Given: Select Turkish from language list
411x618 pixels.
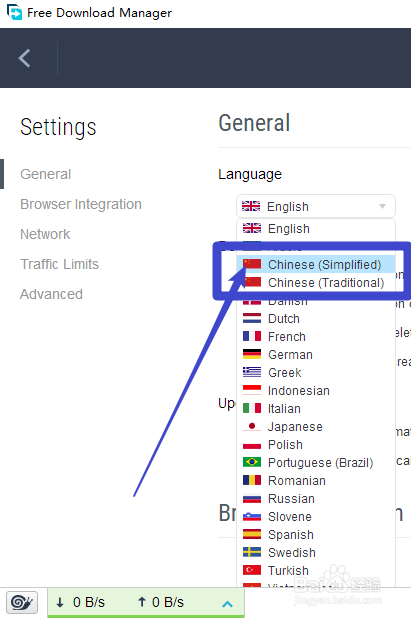Looking at the screenshot, I should 316,570.
